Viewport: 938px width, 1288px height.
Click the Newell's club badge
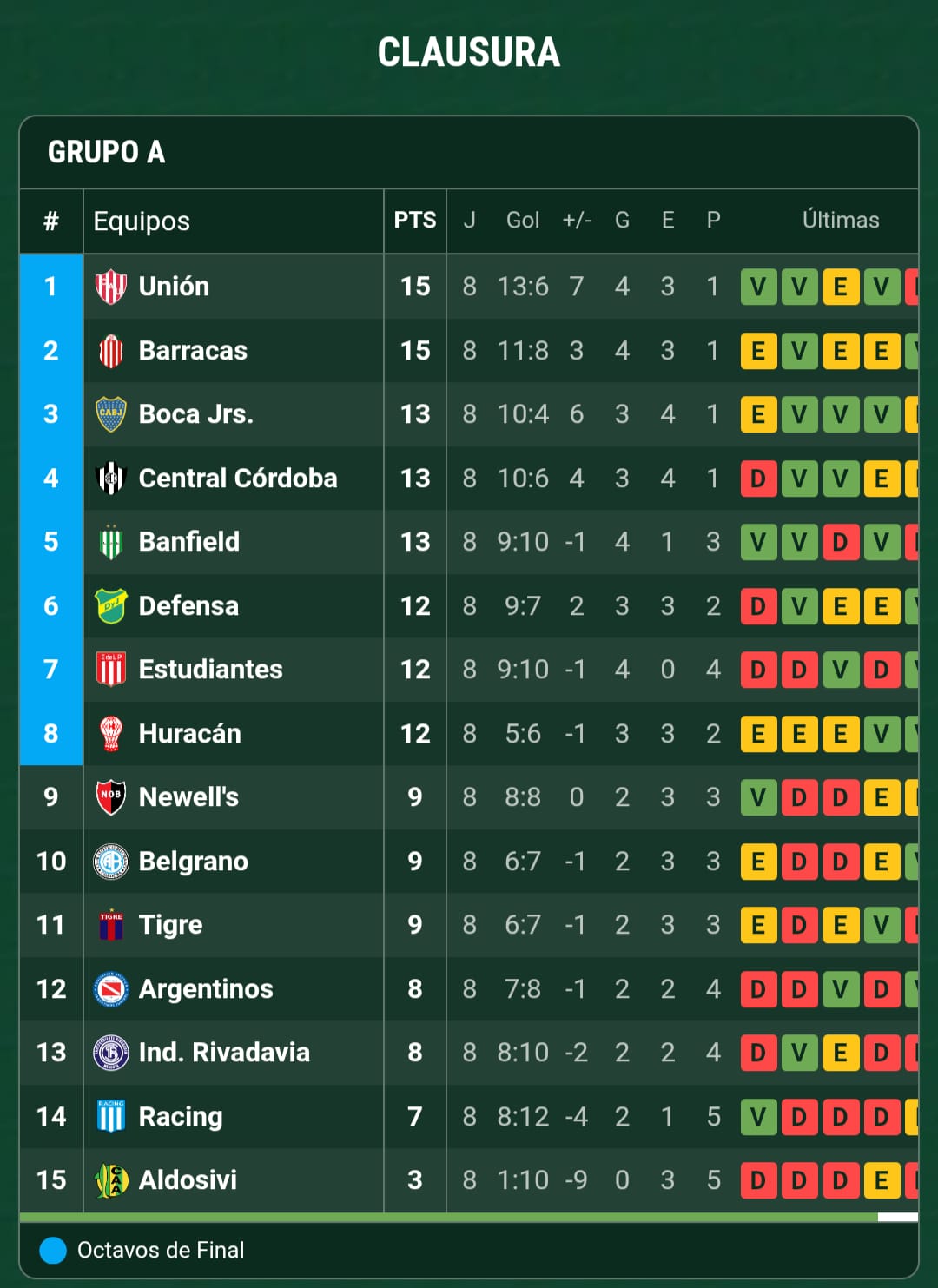pyautogui.click(x=110, y=797)
